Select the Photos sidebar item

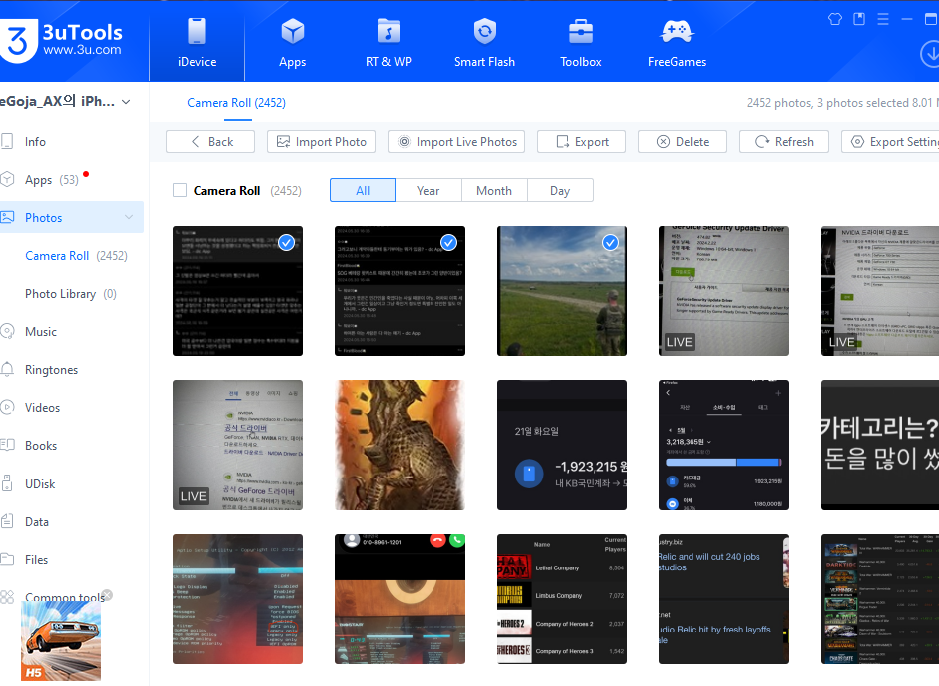pyautogui.click(x=72, y=217)
